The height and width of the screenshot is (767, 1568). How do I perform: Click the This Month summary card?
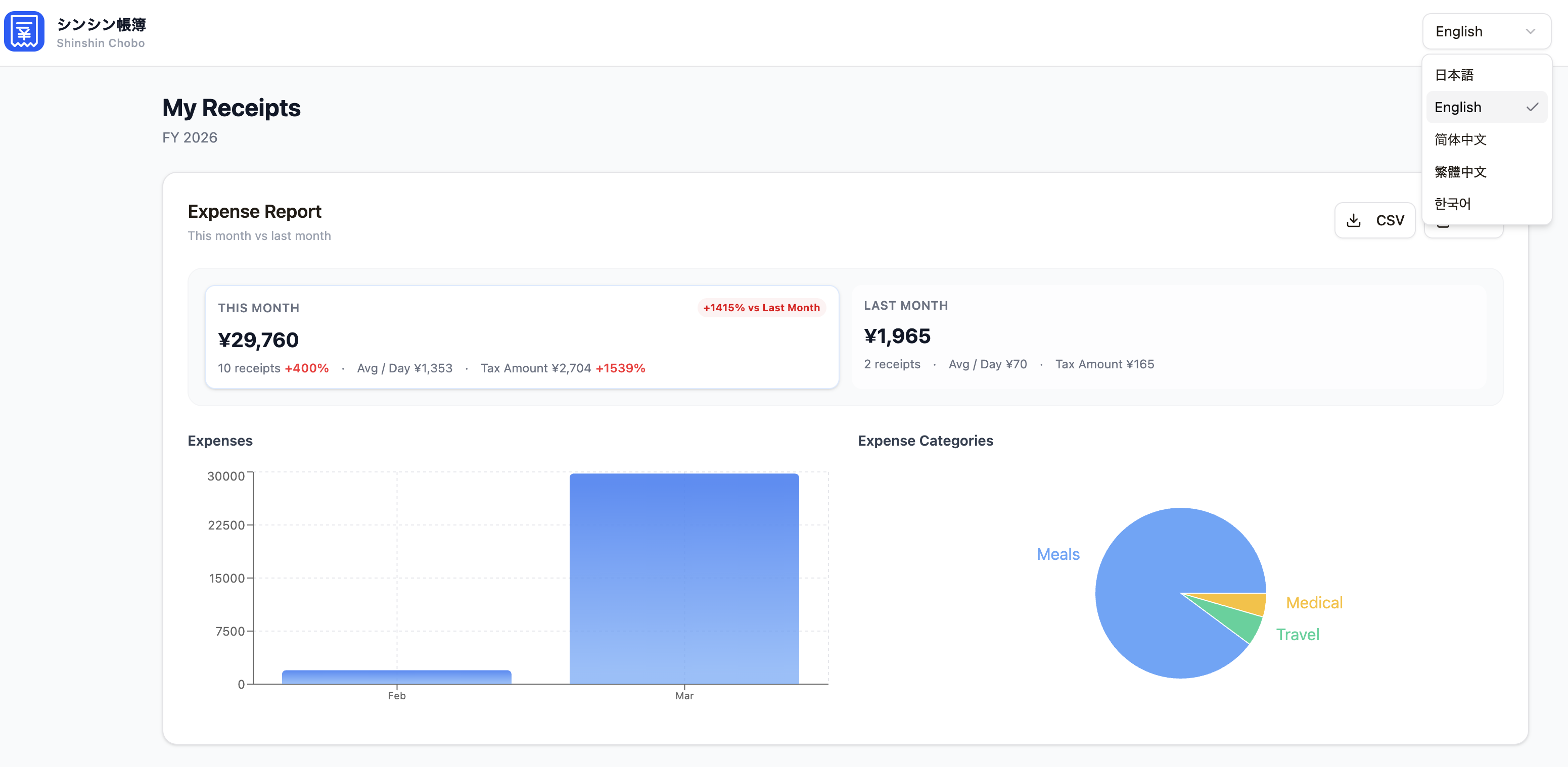[x=522, y=337]
